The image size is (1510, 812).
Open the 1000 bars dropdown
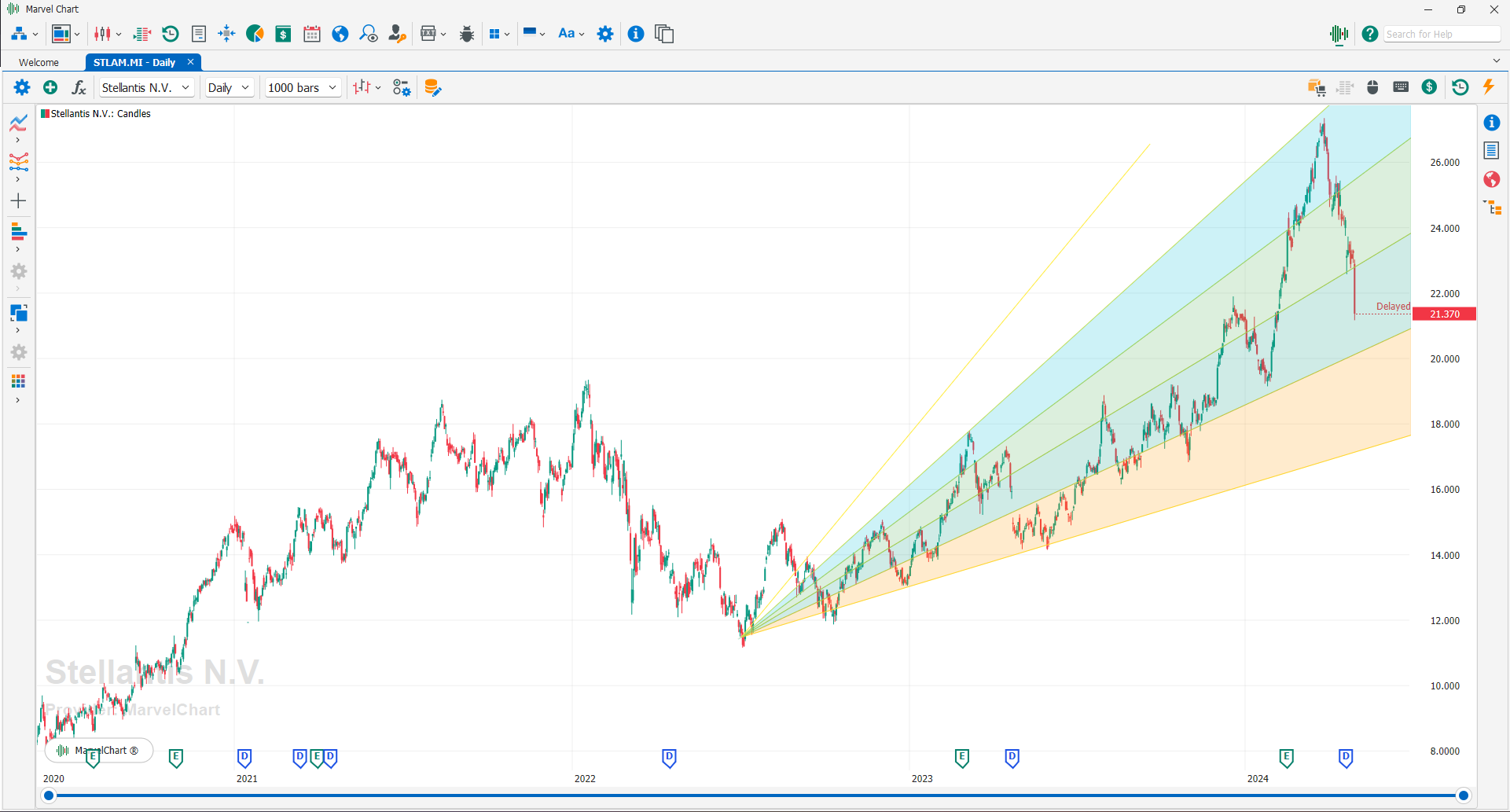pyautogui.click(x=303, y=87)
